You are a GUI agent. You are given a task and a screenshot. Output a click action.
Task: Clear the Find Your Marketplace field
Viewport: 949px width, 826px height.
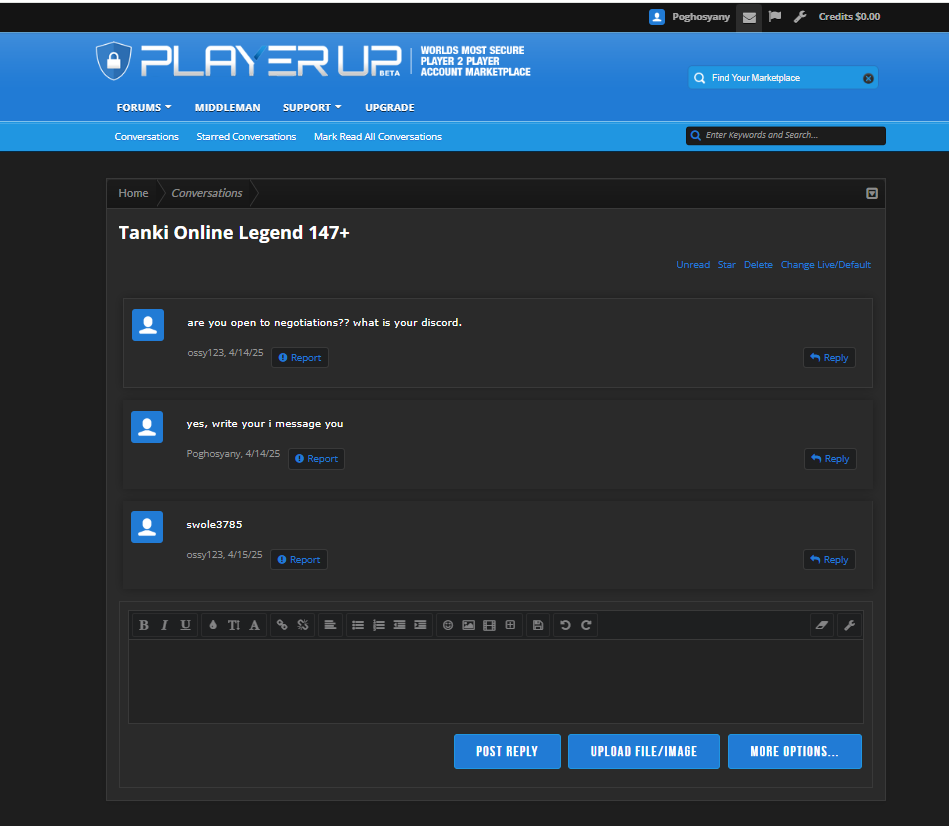(868, 78)
